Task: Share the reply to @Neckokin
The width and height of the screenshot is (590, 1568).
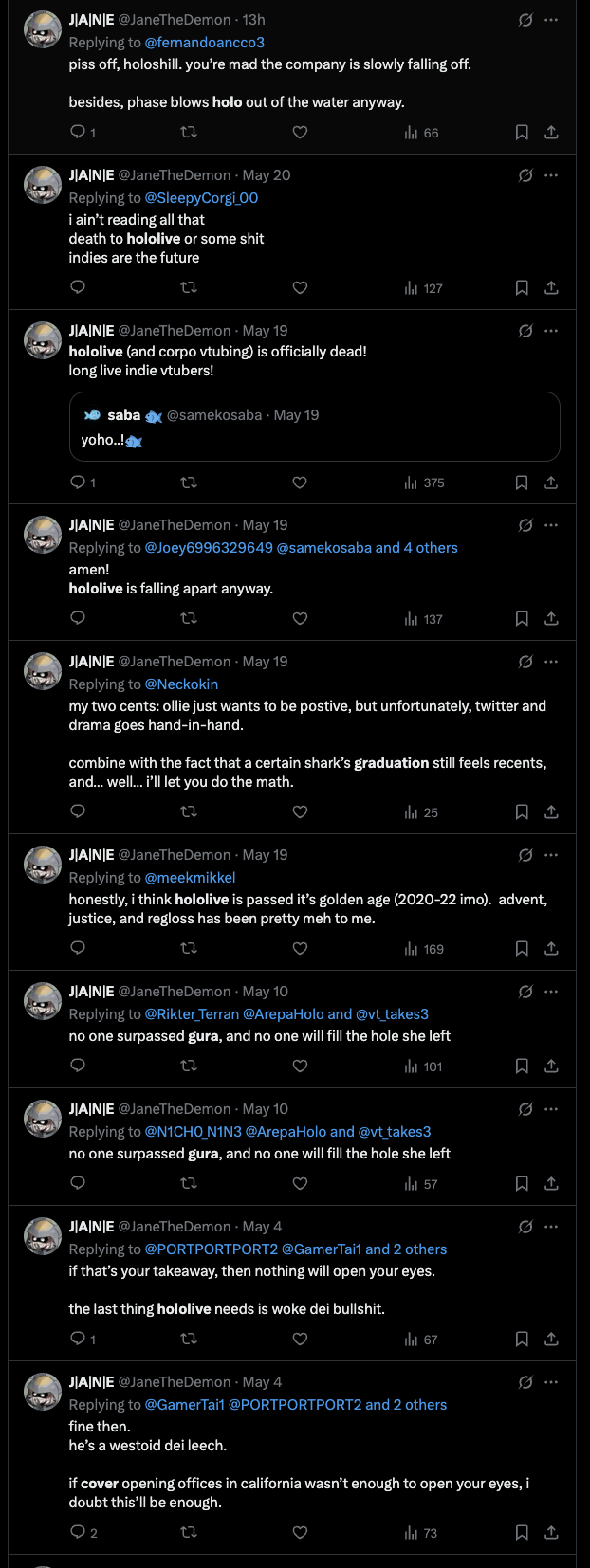Action: tap(551, 812)
